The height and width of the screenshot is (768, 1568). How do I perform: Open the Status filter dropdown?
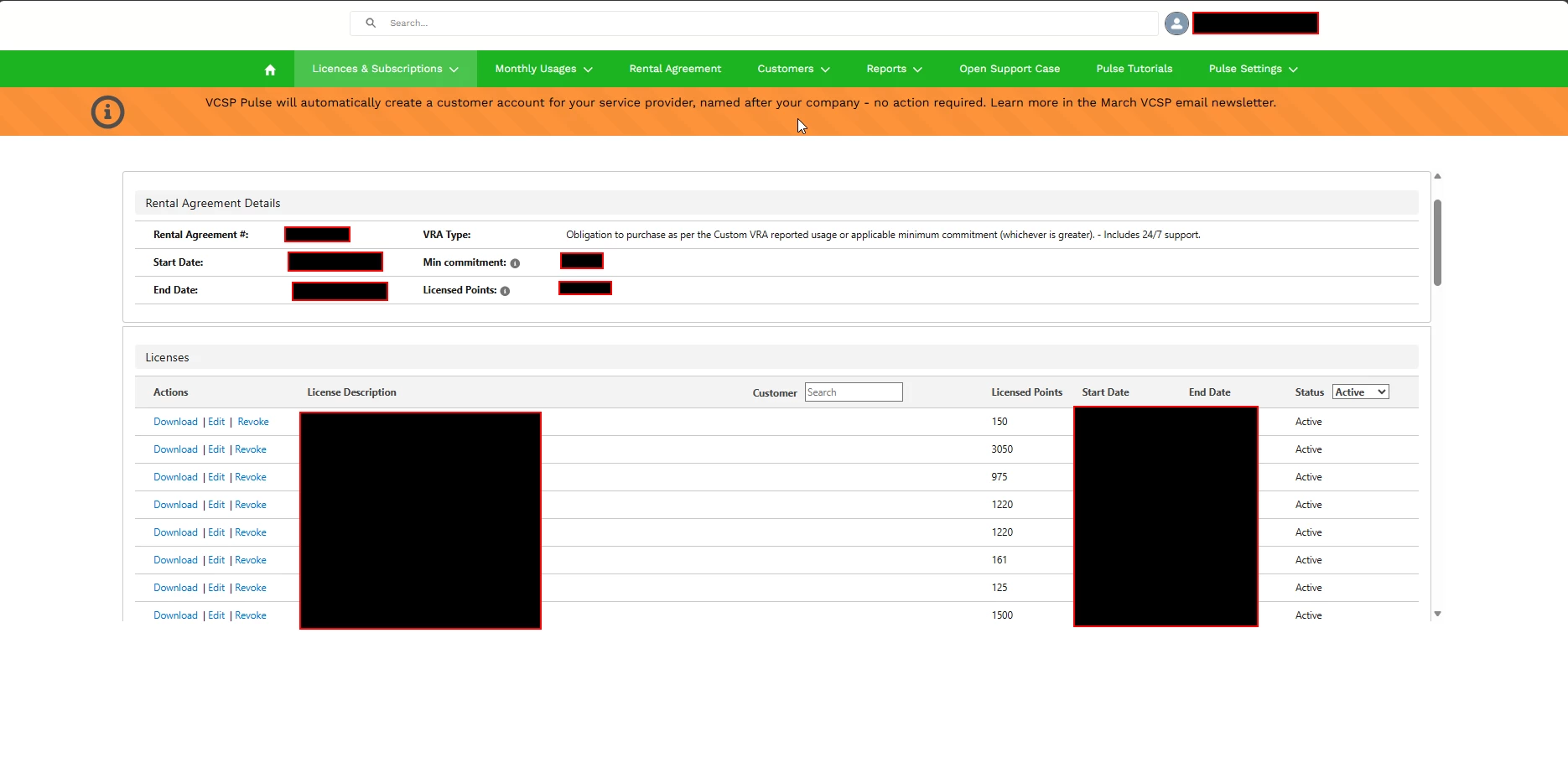pyautogui.click(x=1360, y=392)
